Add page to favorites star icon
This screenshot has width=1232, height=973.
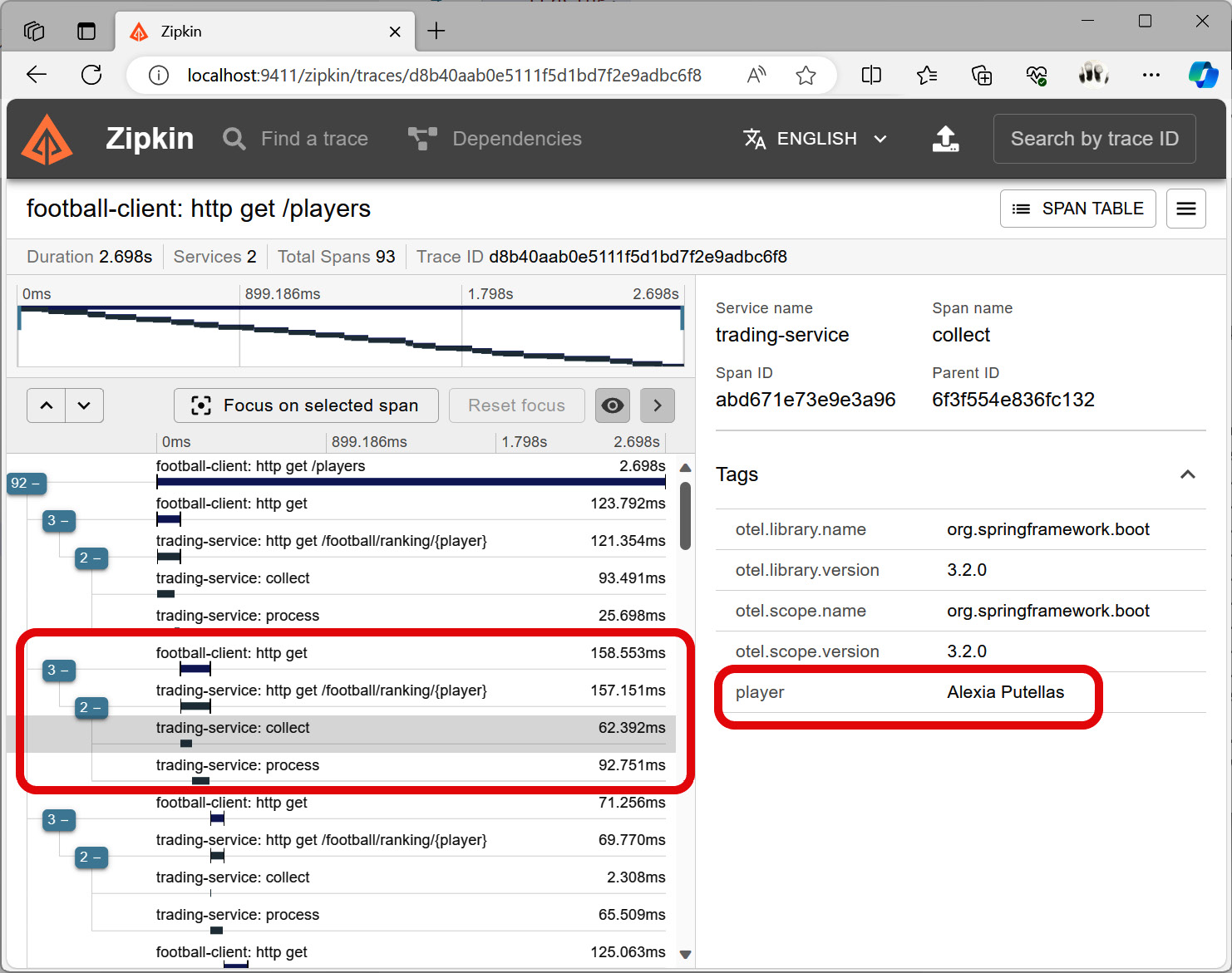pyautogui.click(x=806, y=76)
